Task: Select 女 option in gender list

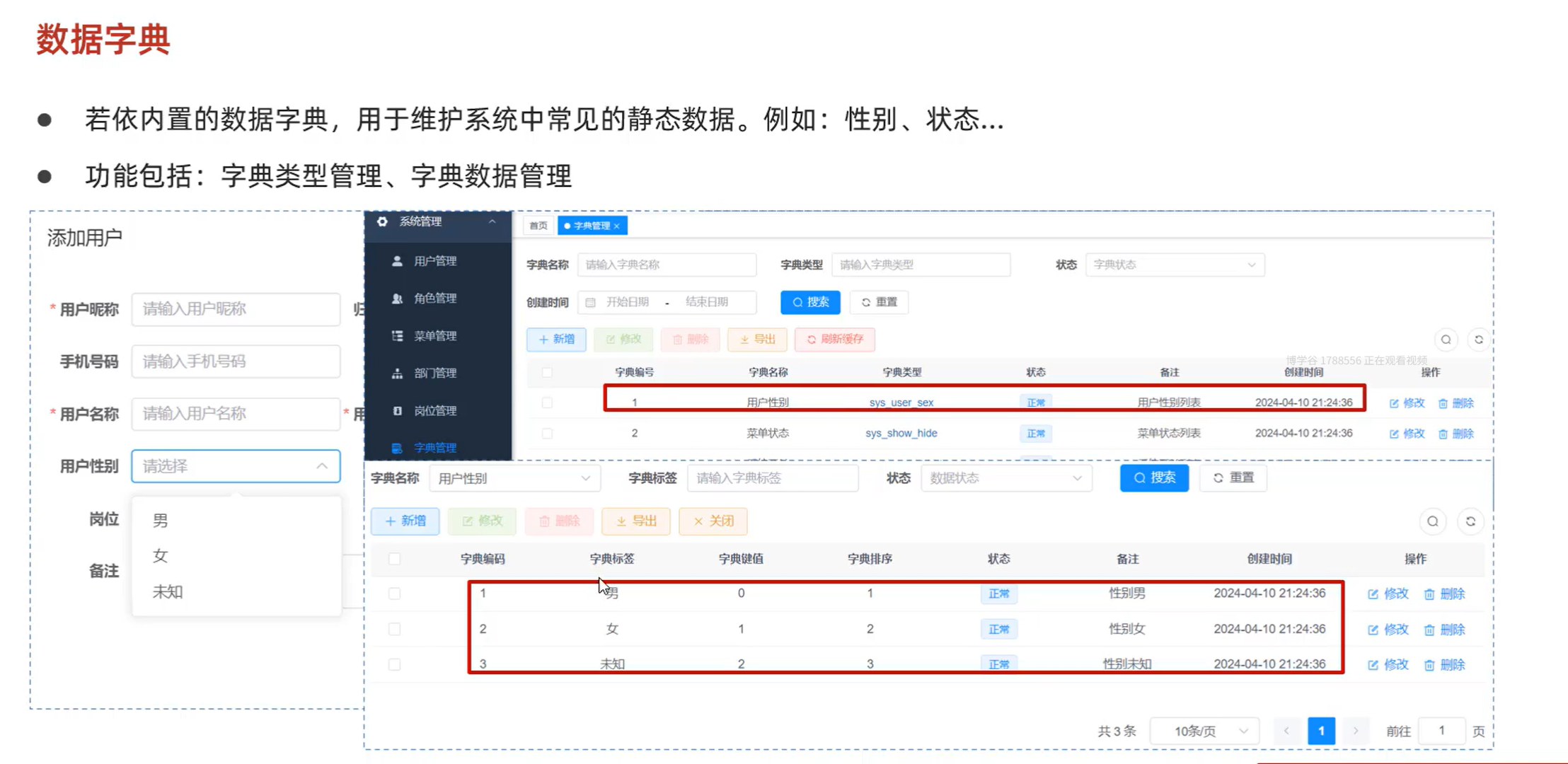Action: click(161, 556)
